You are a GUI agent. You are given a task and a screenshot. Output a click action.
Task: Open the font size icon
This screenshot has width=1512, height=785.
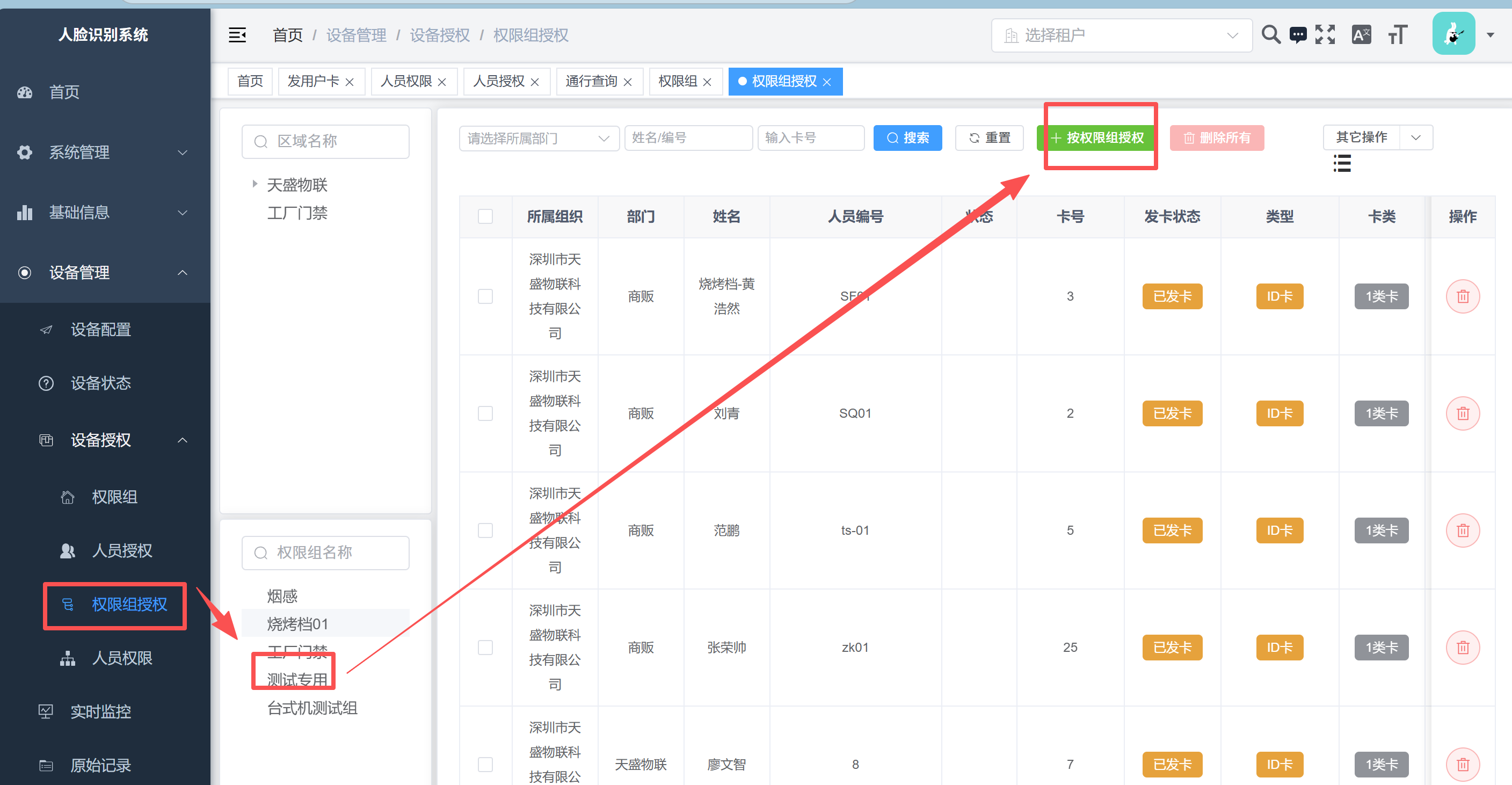click(1398, 35)
